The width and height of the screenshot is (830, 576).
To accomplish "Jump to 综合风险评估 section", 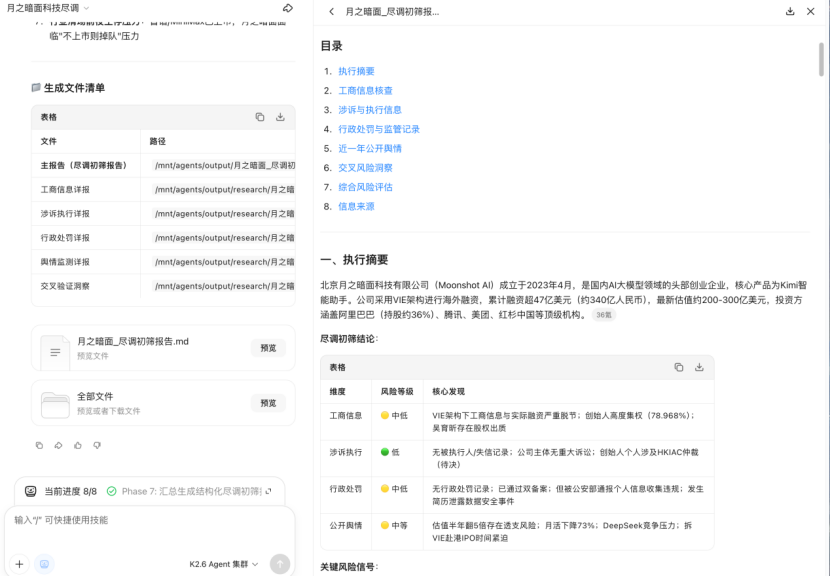I will coord(365,187).
